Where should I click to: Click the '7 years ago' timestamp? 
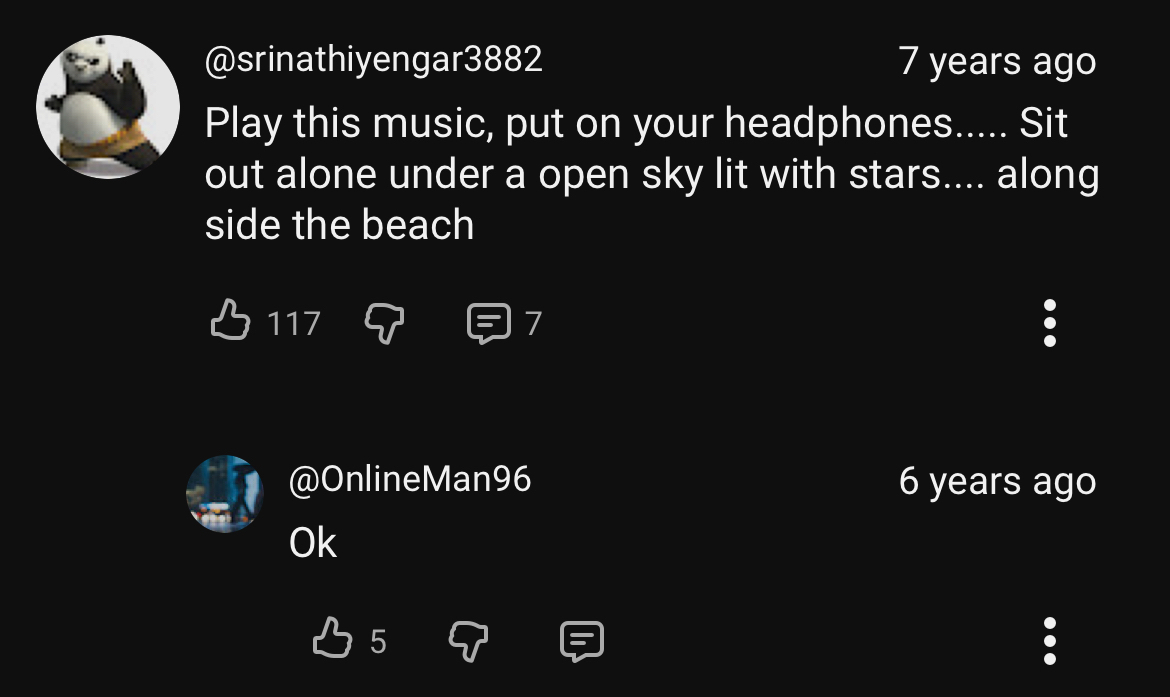997,61
